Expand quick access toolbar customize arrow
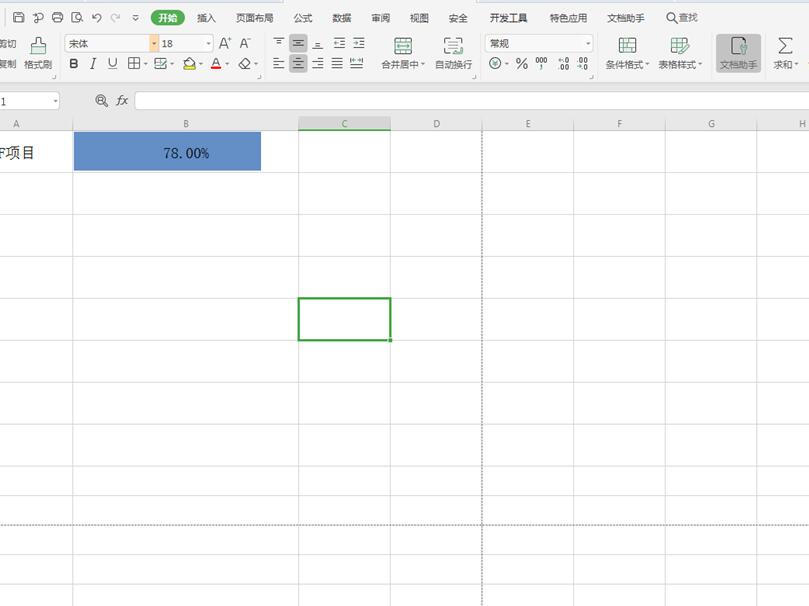 pyautogui.click(x=135, y=18)
